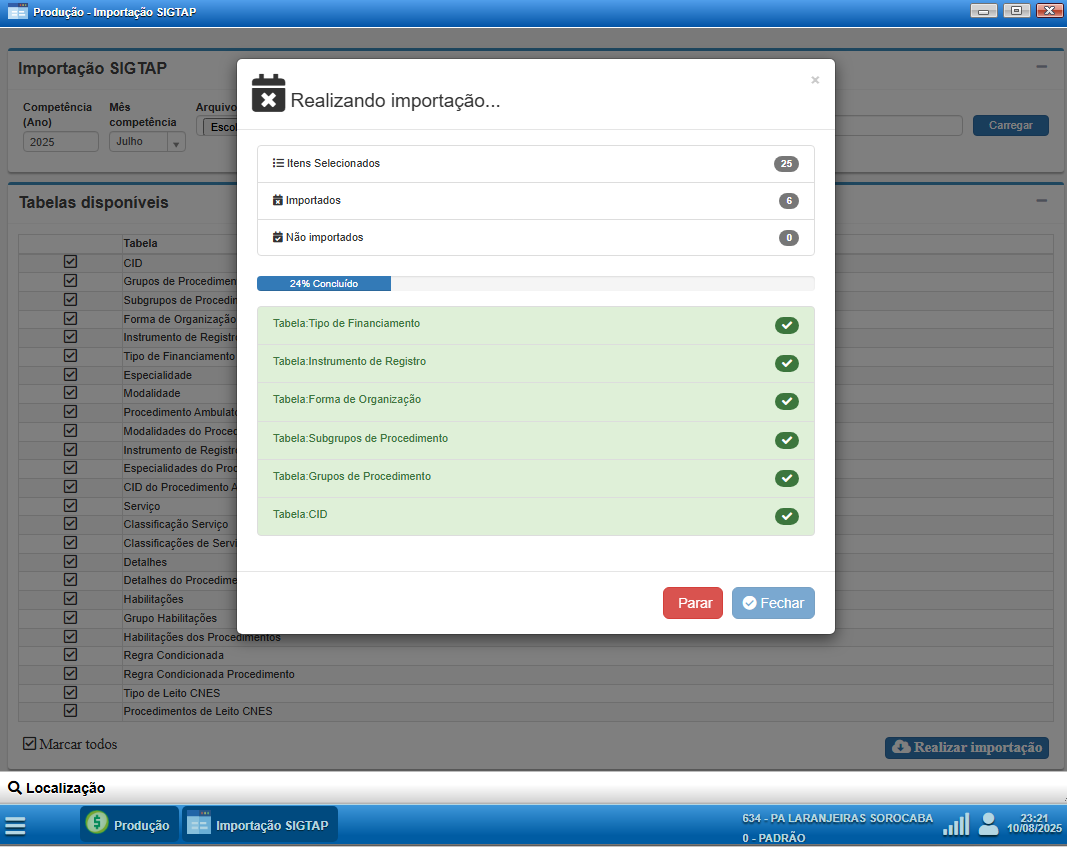Click the 24% Concluído progress bar

coord(535,284)
